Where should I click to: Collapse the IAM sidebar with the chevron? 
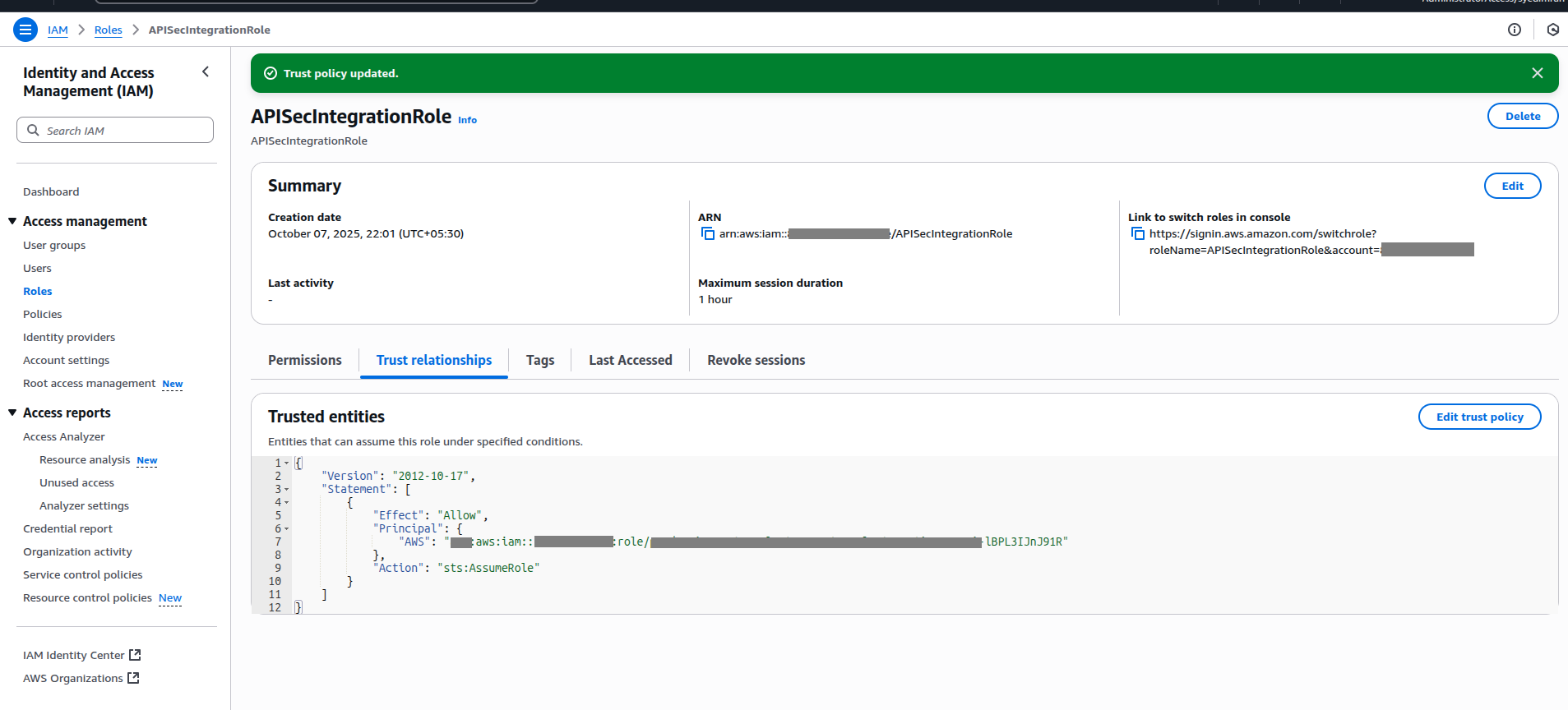(x=206, y=72)
